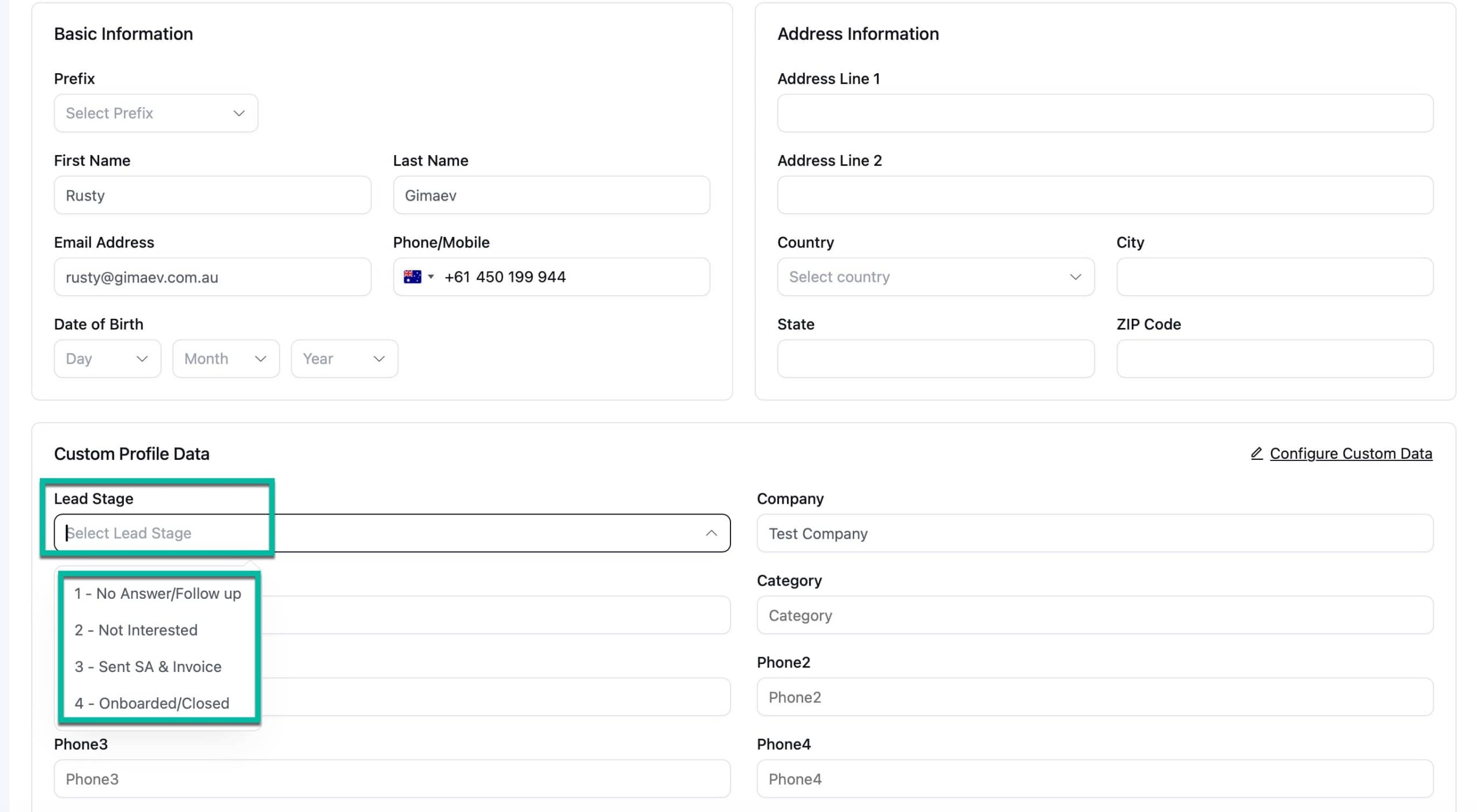
Task: Click the Company field containing Test Company
Action: pos(1095,533)
